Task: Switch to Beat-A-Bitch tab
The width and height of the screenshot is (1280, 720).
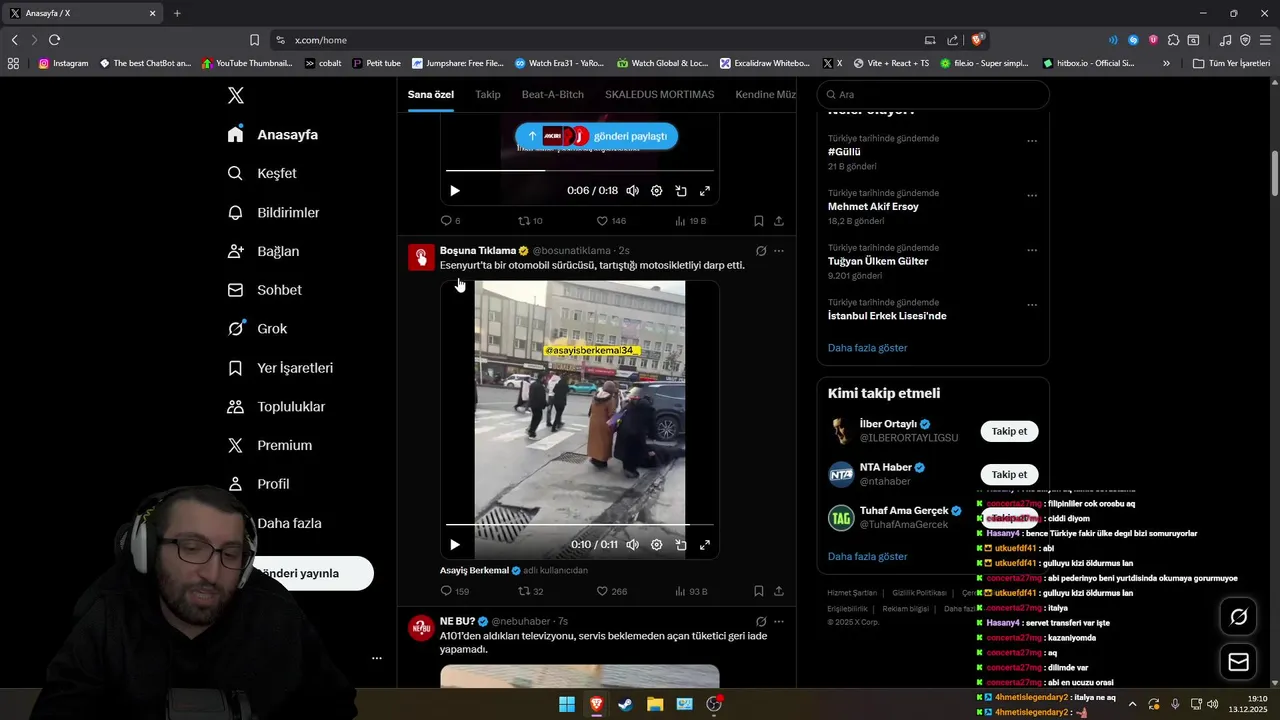Action: click(552, 94)
